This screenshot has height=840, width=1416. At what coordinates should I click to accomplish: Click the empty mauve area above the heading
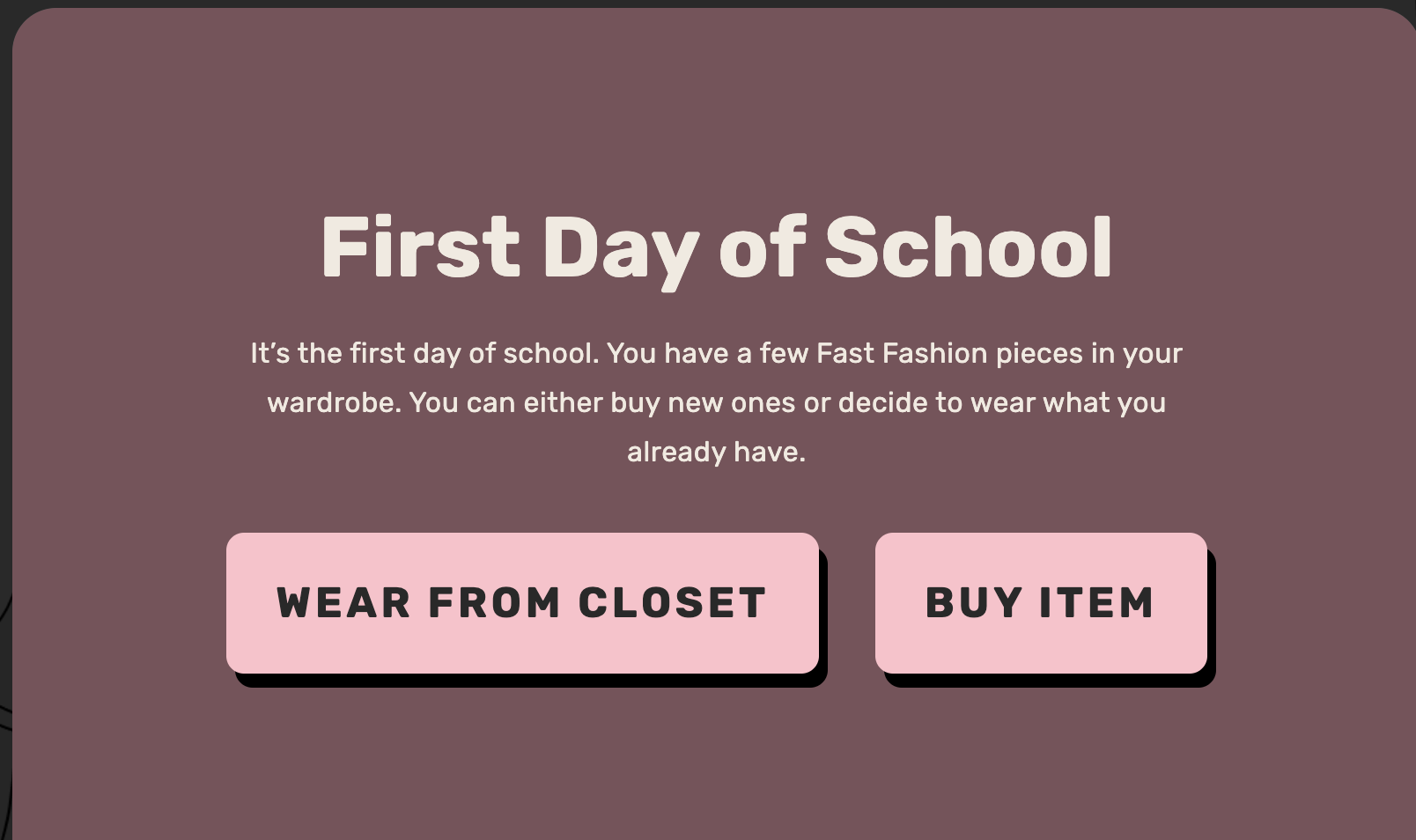tap(716, 106)
